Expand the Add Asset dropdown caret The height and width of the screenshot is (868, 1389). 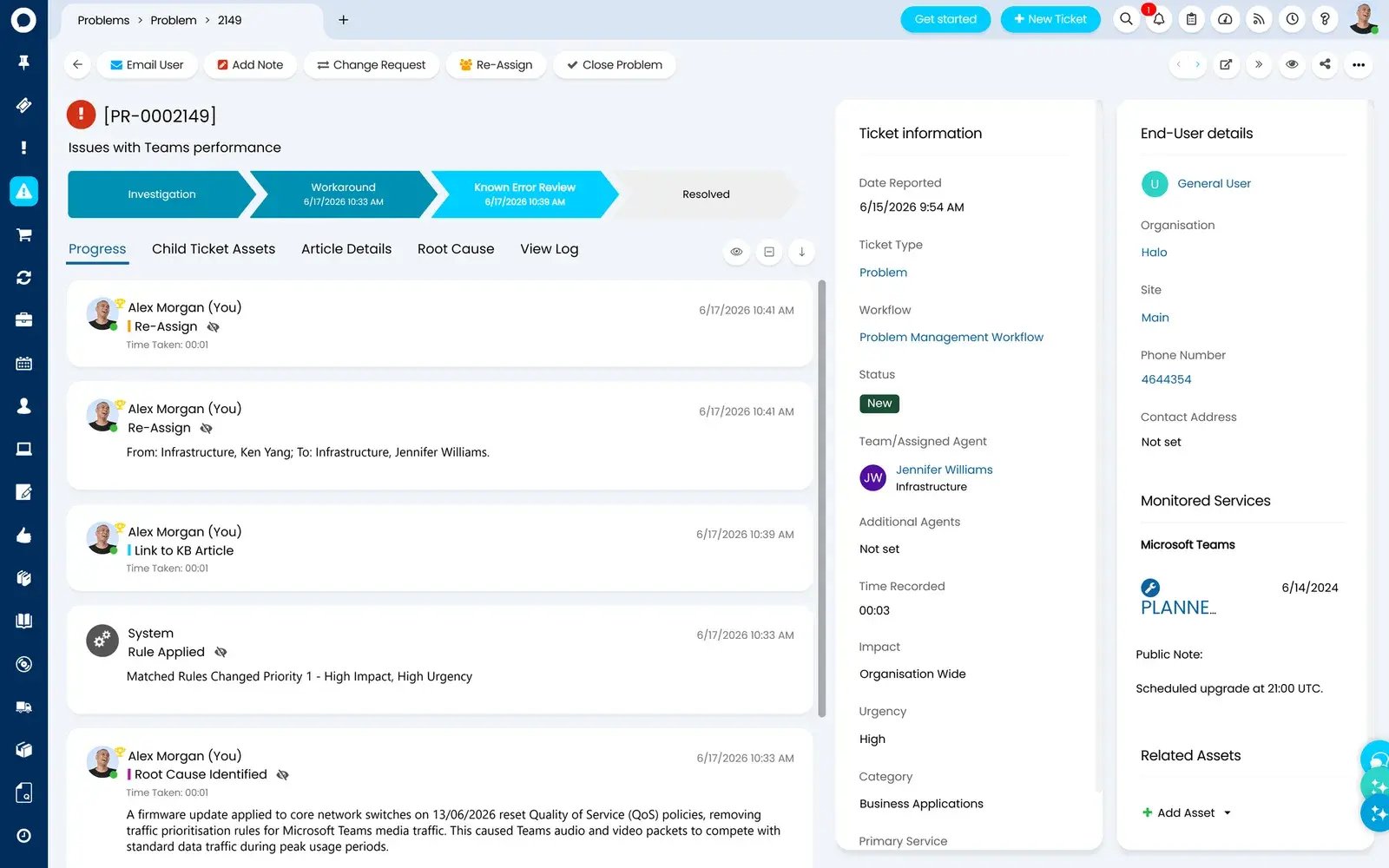[1228, 813]
